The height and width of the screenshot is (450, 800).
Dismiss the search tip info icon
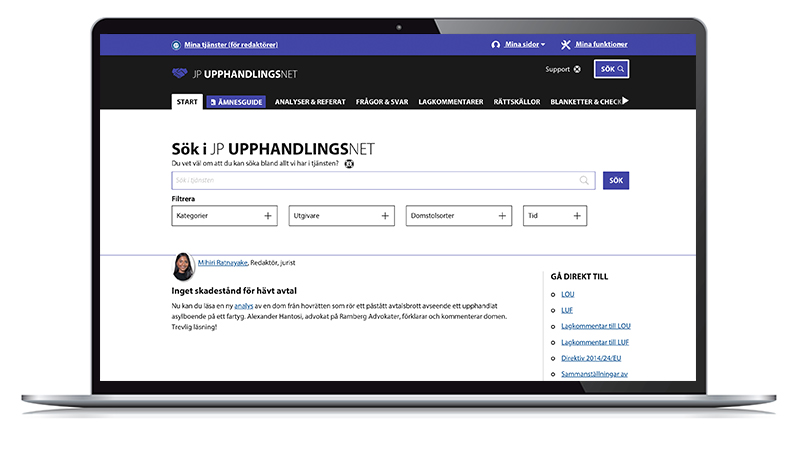click(349, 163)
